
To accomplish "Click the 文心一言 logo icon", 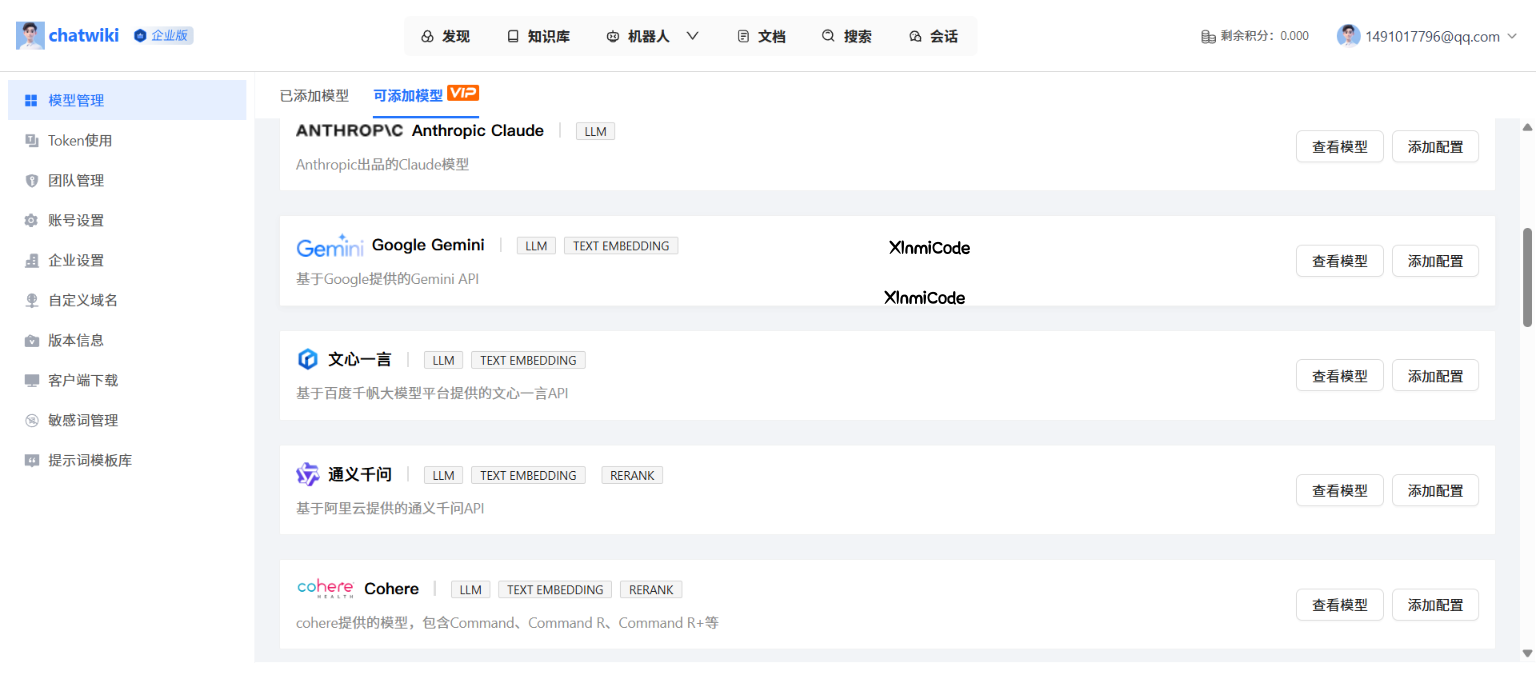I will 308,359.
